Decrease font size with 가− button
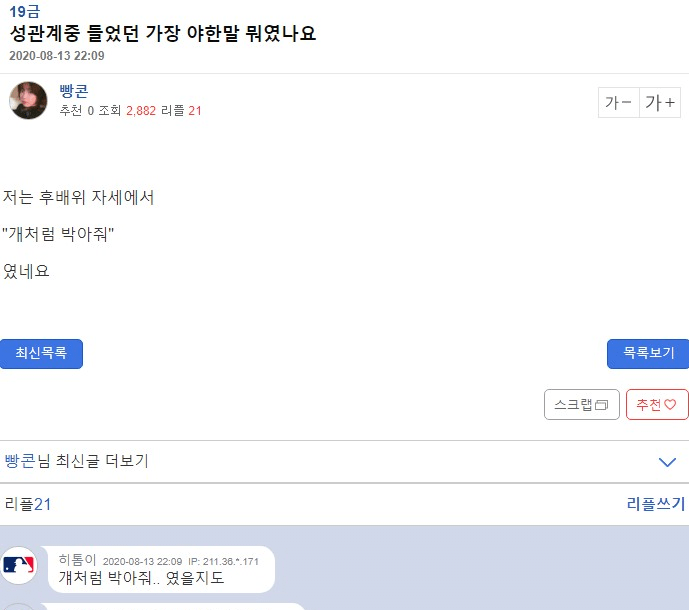Screen dimensions: 689x610 pos(618,103)
